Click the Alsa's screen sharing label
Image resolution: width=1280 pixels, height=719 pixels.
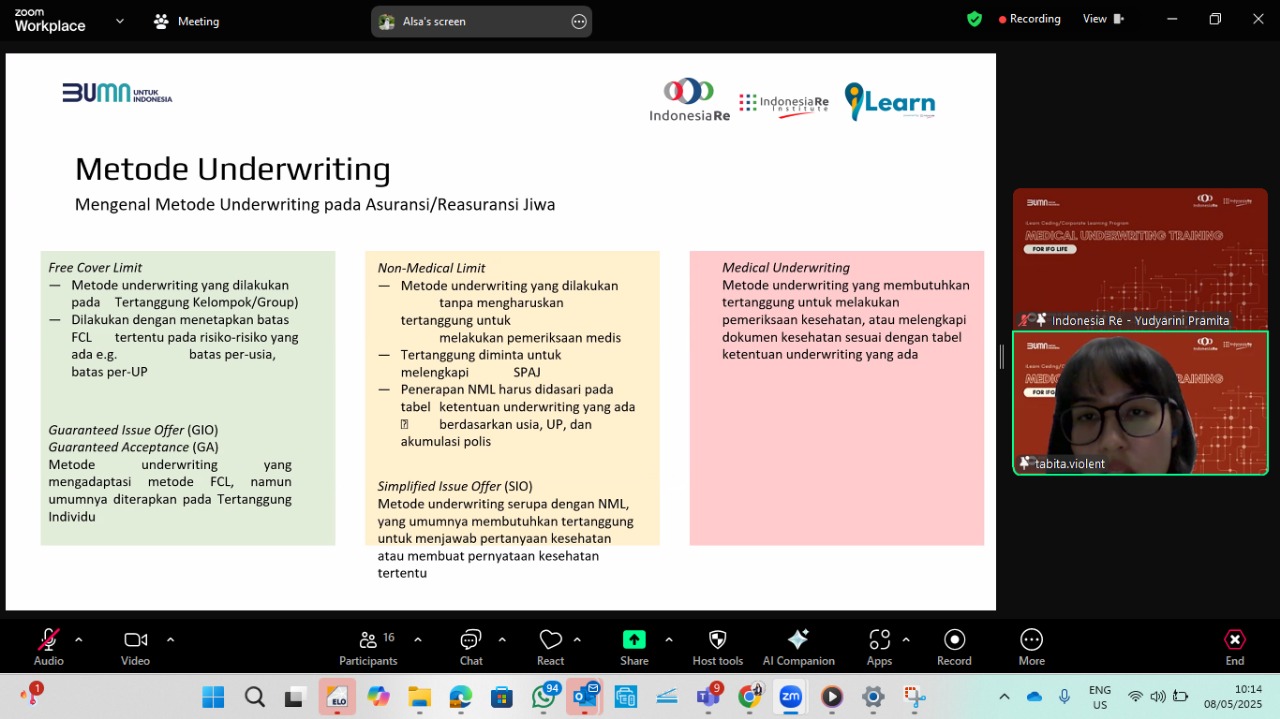pos(434,21)
